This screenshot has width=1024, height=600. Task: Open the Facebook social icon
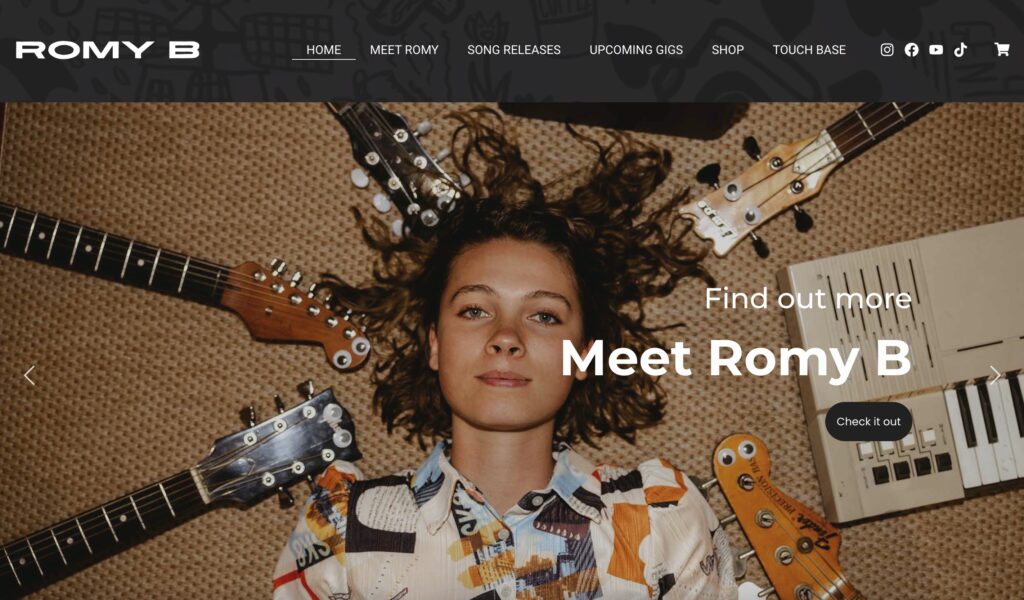(912, 50)
